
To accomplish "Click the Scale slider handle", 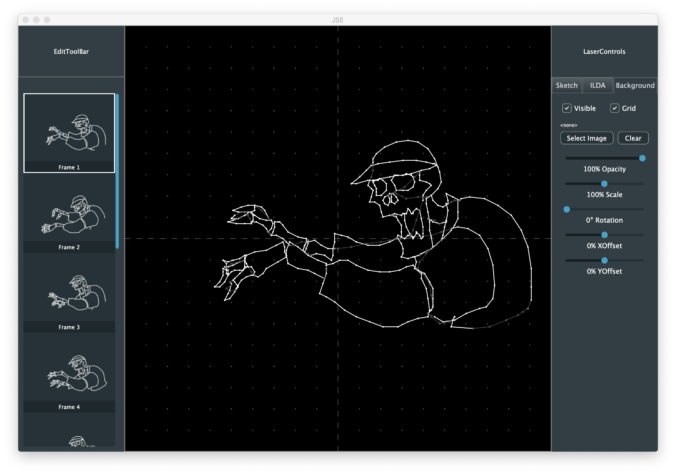I will point(604,184).
